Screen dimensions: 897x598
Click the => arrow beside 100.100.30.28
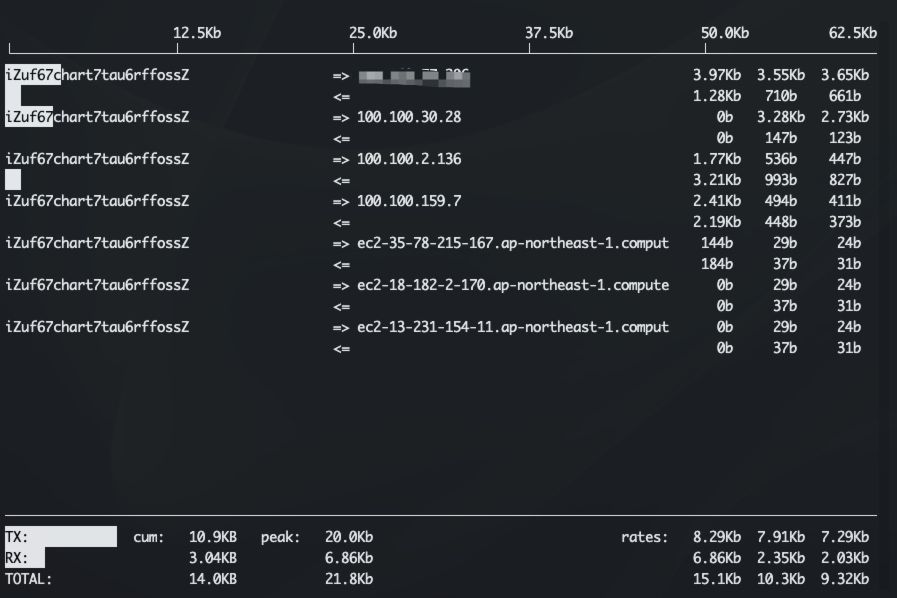click(341, 117)
